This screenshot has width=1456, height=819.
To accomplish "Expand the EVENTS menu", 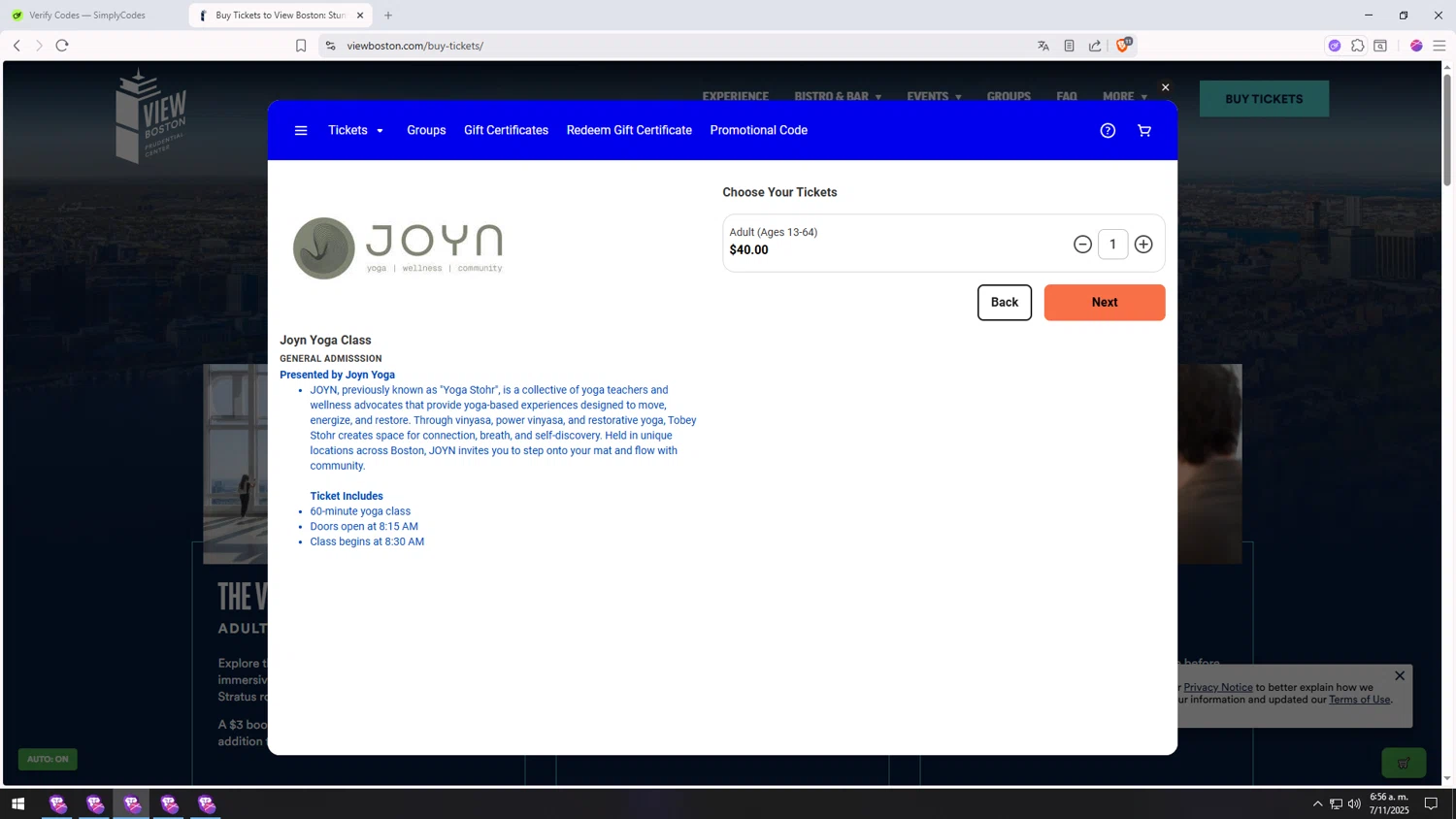I will pos(934,96).
